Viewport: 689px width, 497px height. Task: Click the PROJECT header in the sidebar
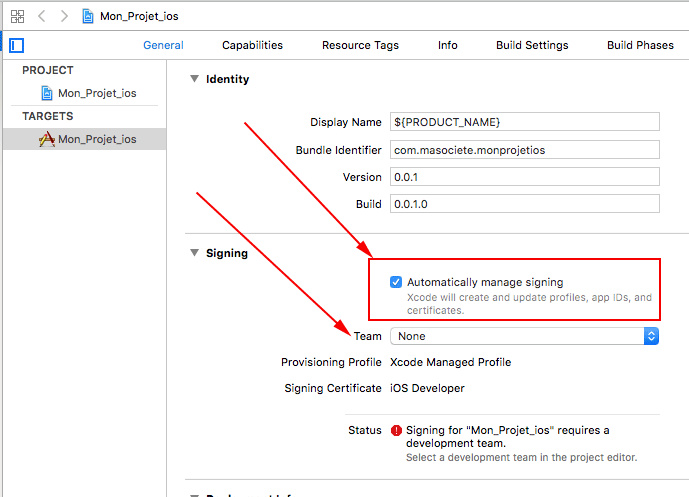(x=48, y=70)
